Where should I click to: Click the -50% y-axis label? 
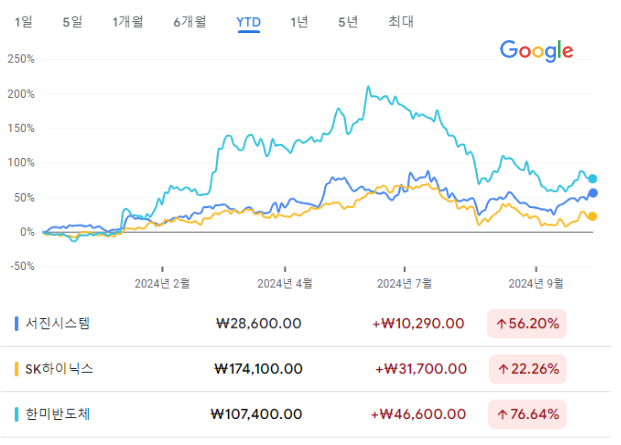(x=22, y=266)
